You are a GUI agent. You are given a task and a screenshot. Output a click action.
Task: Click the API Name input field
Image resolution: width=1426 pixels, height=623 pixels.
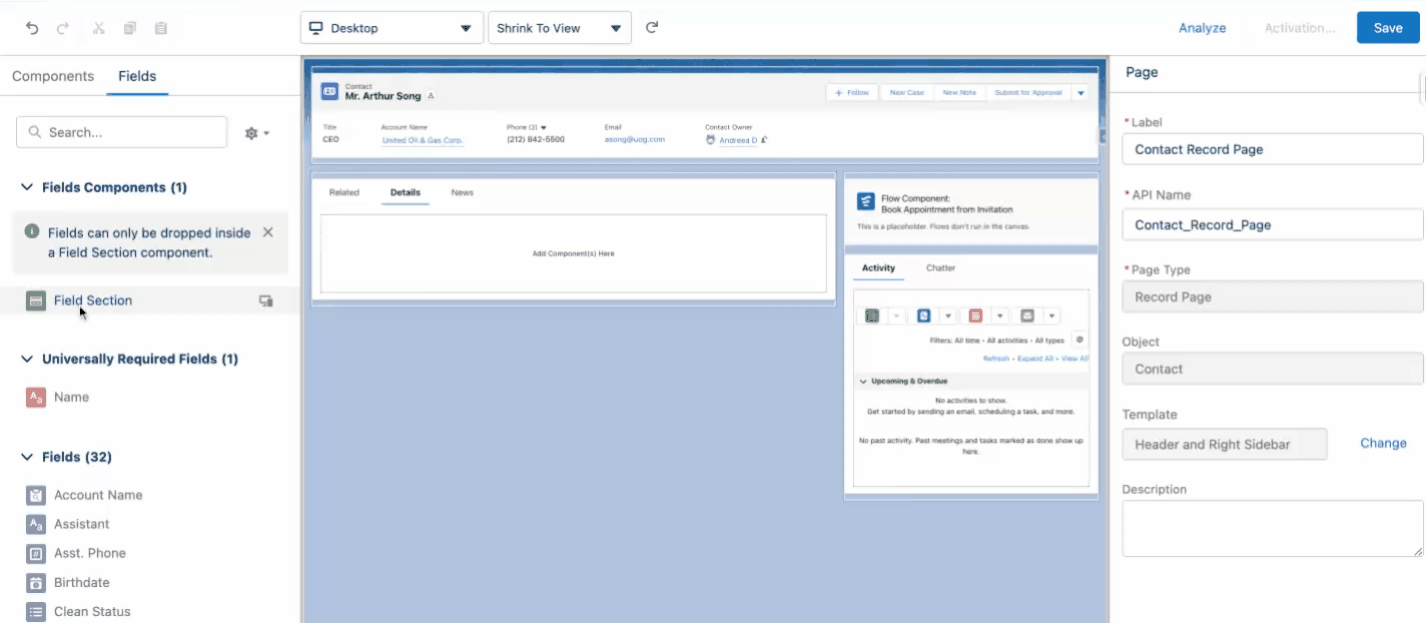[x=1272, y=225]
